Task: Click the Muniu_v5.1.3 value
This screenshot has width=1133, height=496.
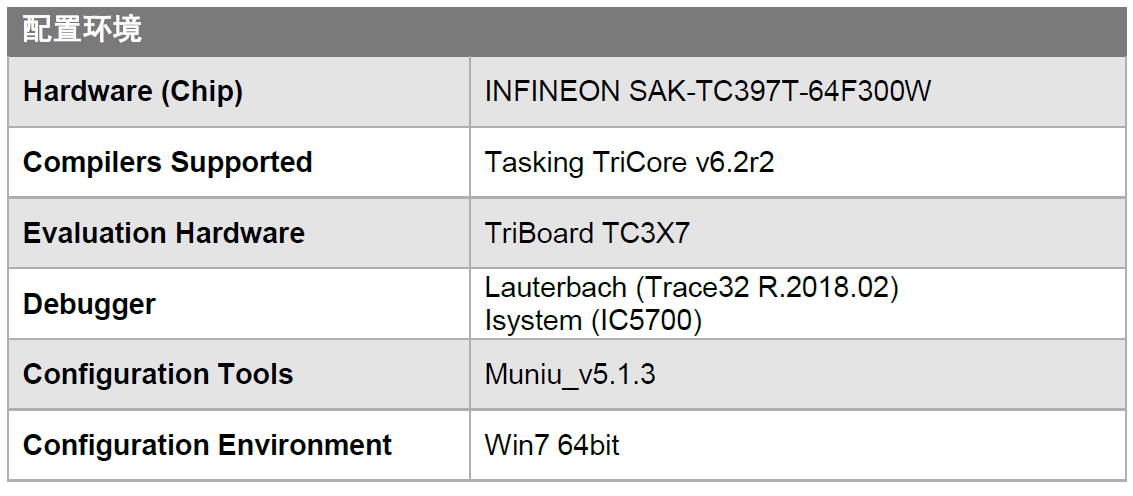Action: coord(570,375)
